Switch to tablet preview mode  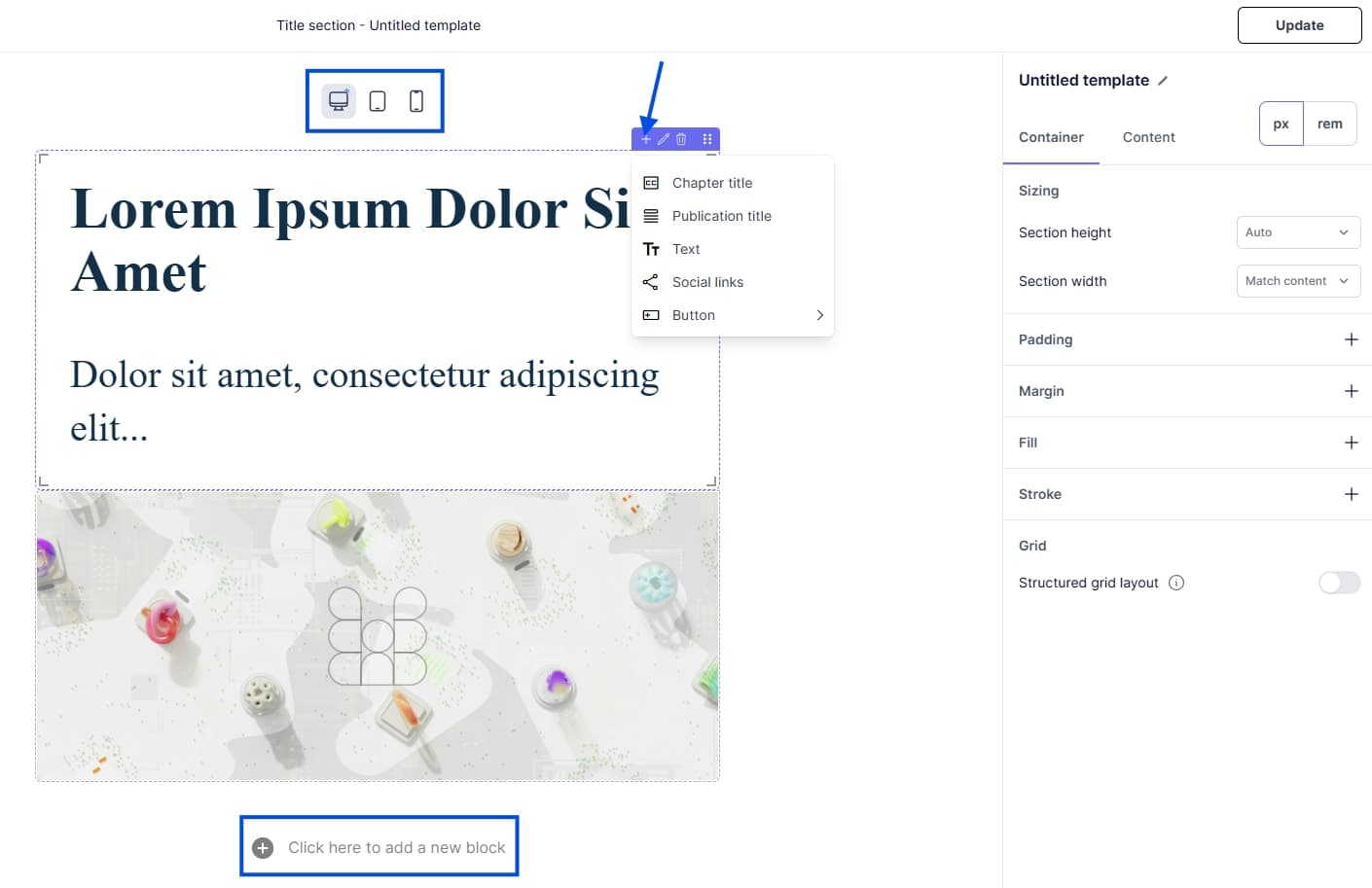tap(376, 99)
